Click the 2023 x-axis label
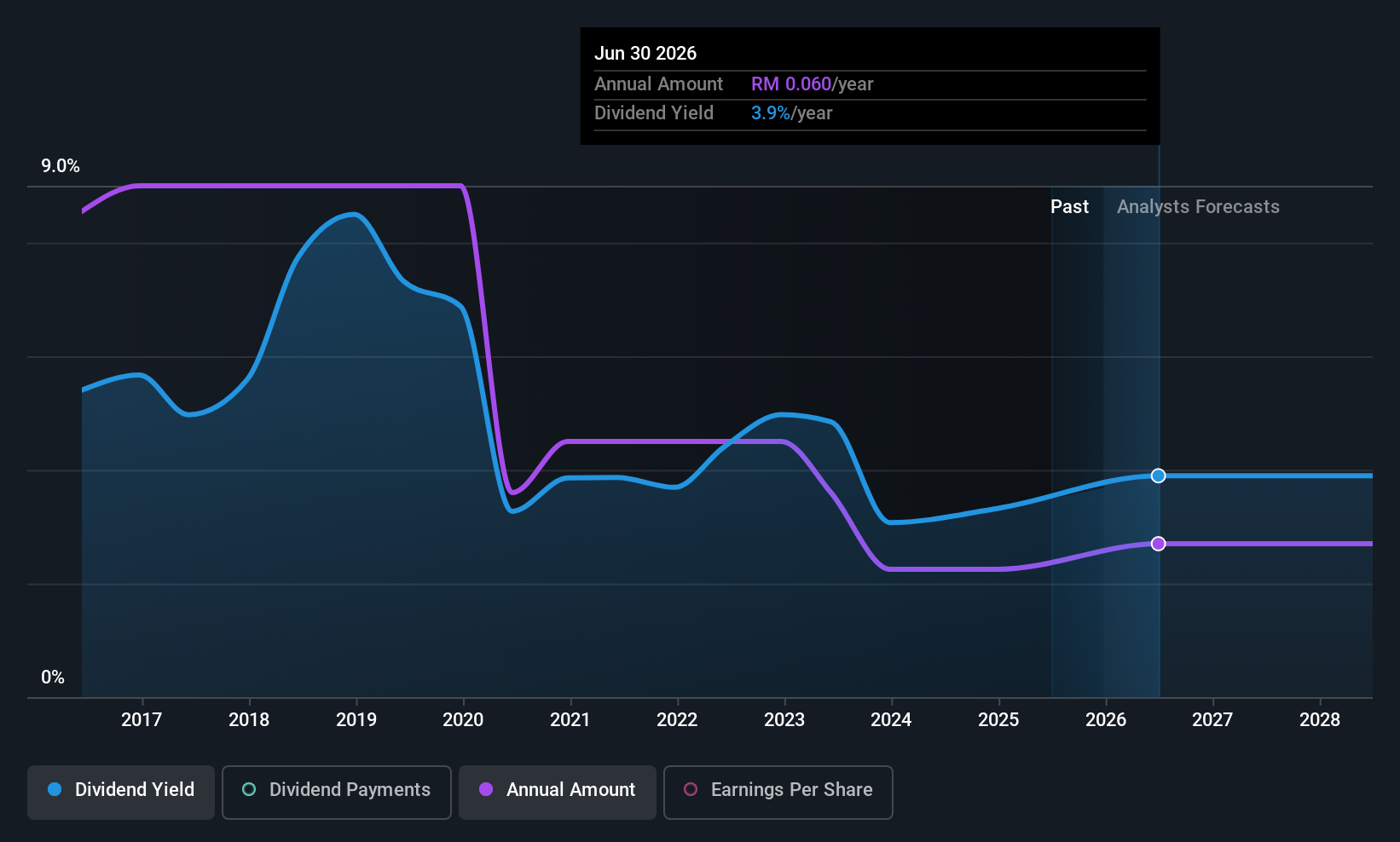 tap(784, 720)
